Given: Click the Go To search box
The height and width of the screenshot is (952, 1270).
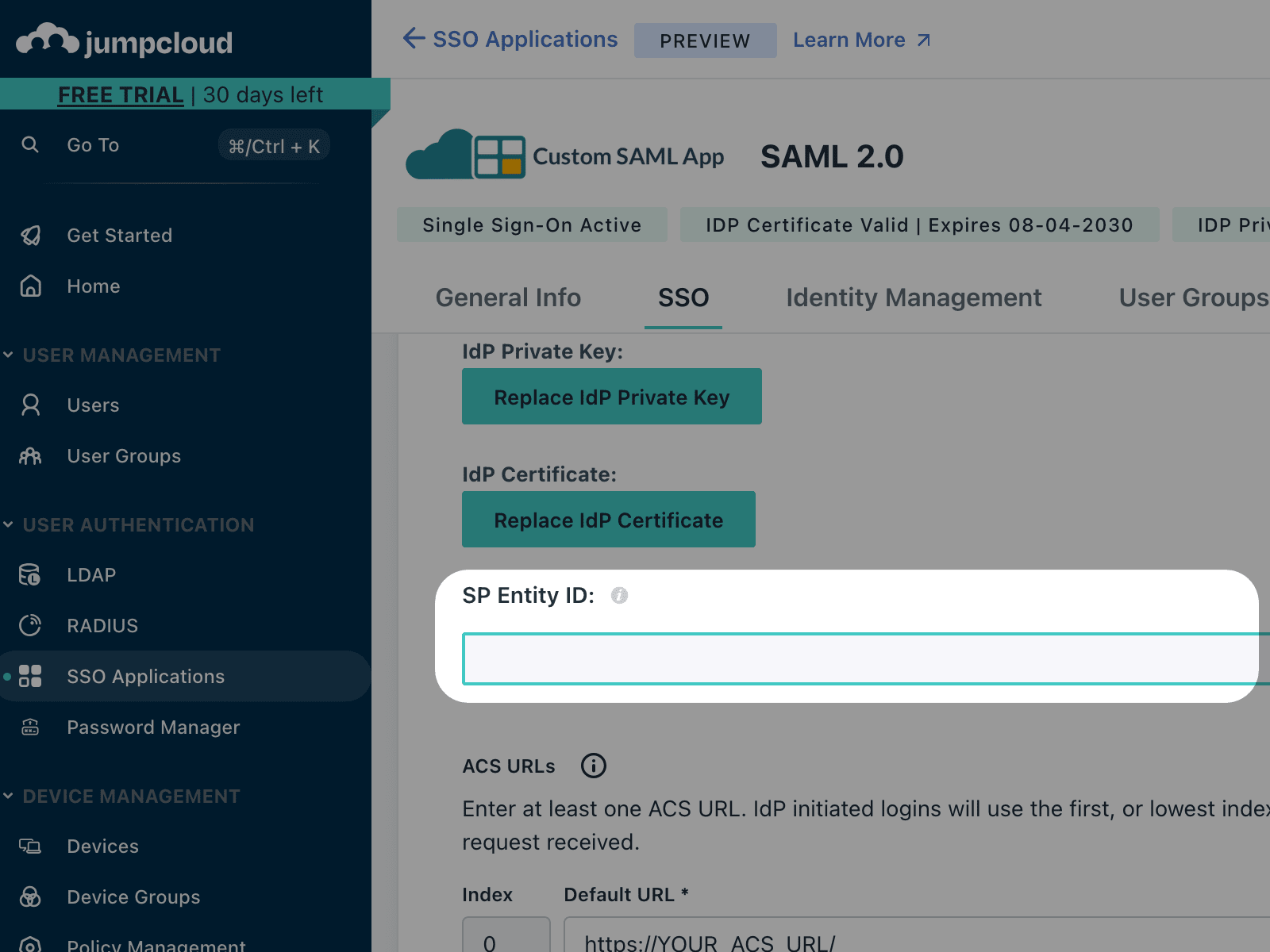Looking at the screenshot, I should [175, 145].
